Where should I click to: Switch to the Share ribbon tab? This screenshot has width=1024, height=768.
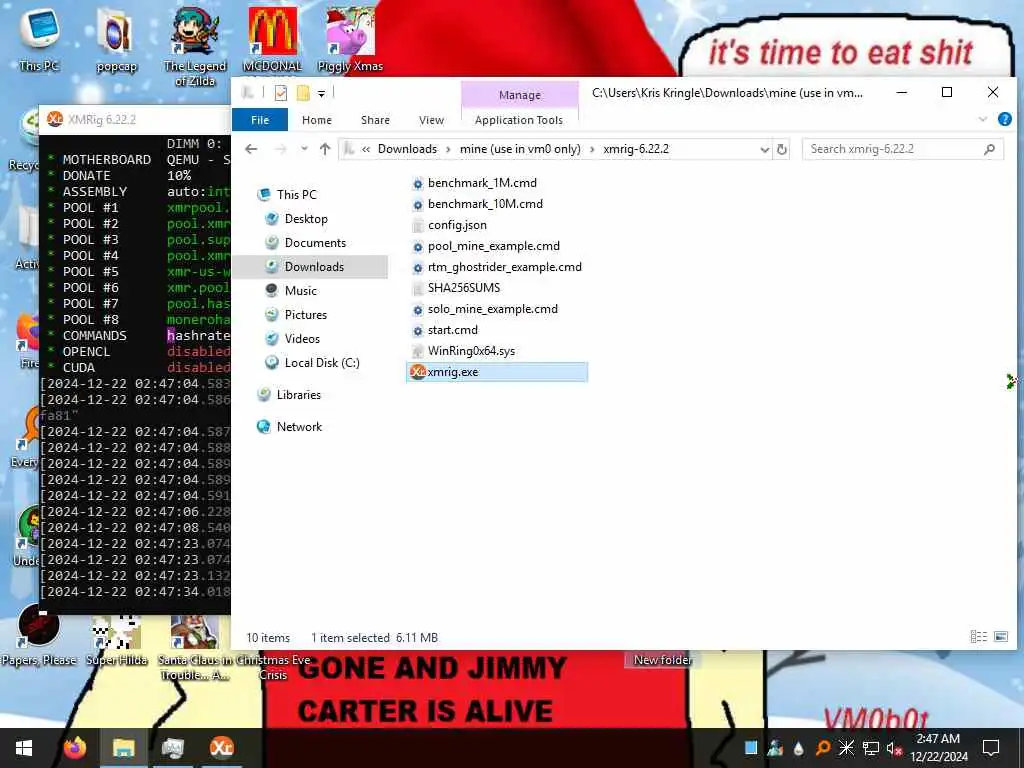(376, 120)
